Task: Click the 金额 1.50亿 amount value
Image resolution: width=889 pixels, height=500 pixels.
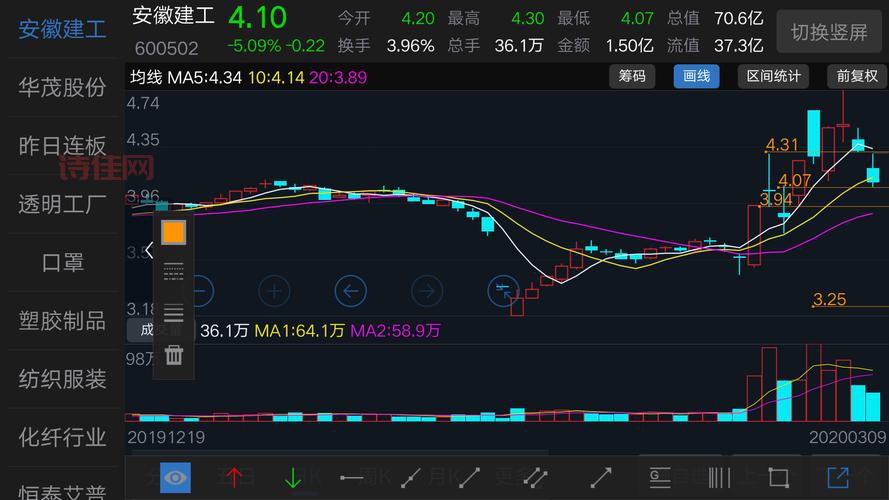Action: 629,45
